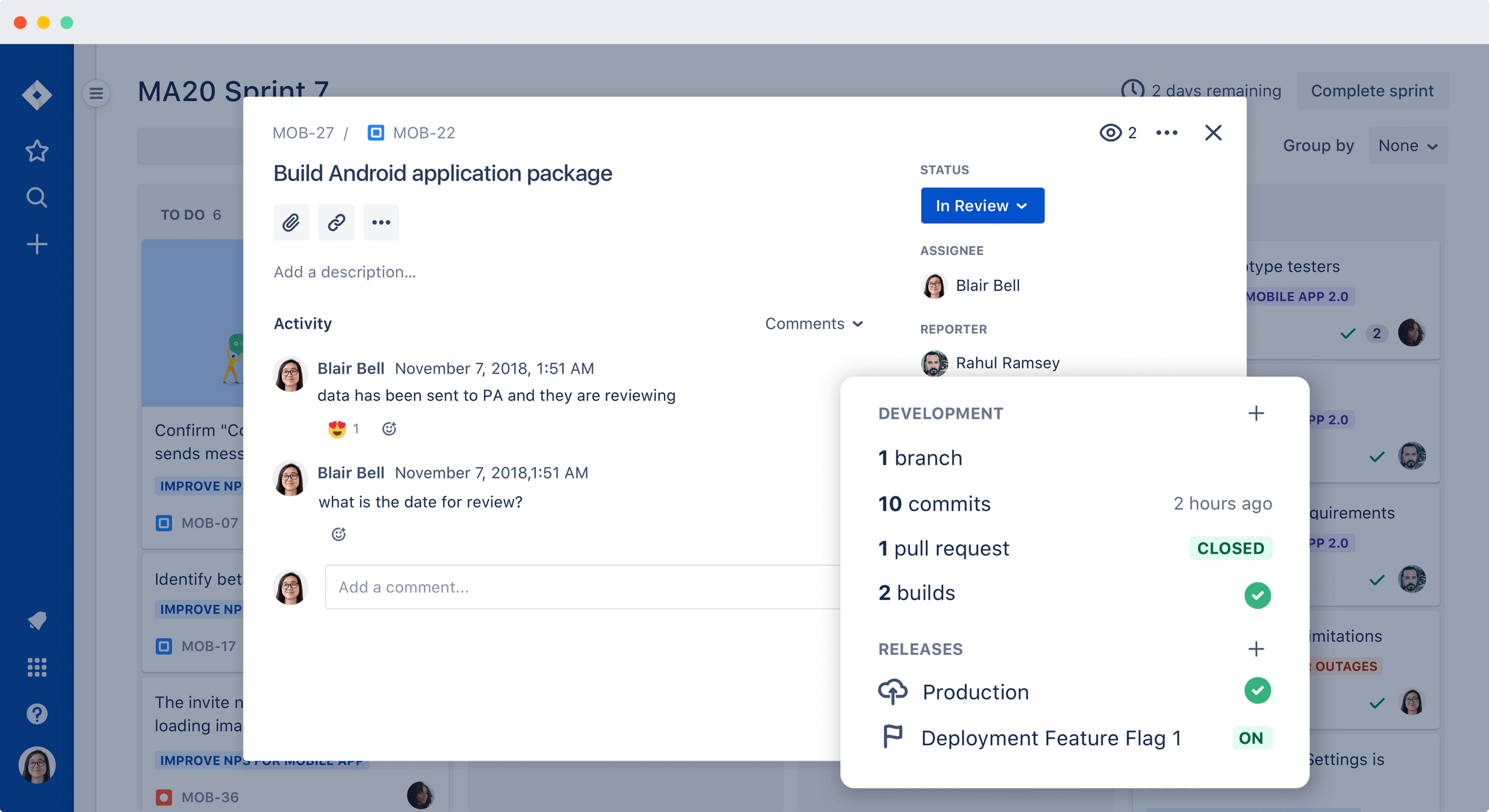Image resolution: width=1489 pixels, height=812 pixels.
Task: Add a branch with the Development plus icon
Action: [1257, 413]
